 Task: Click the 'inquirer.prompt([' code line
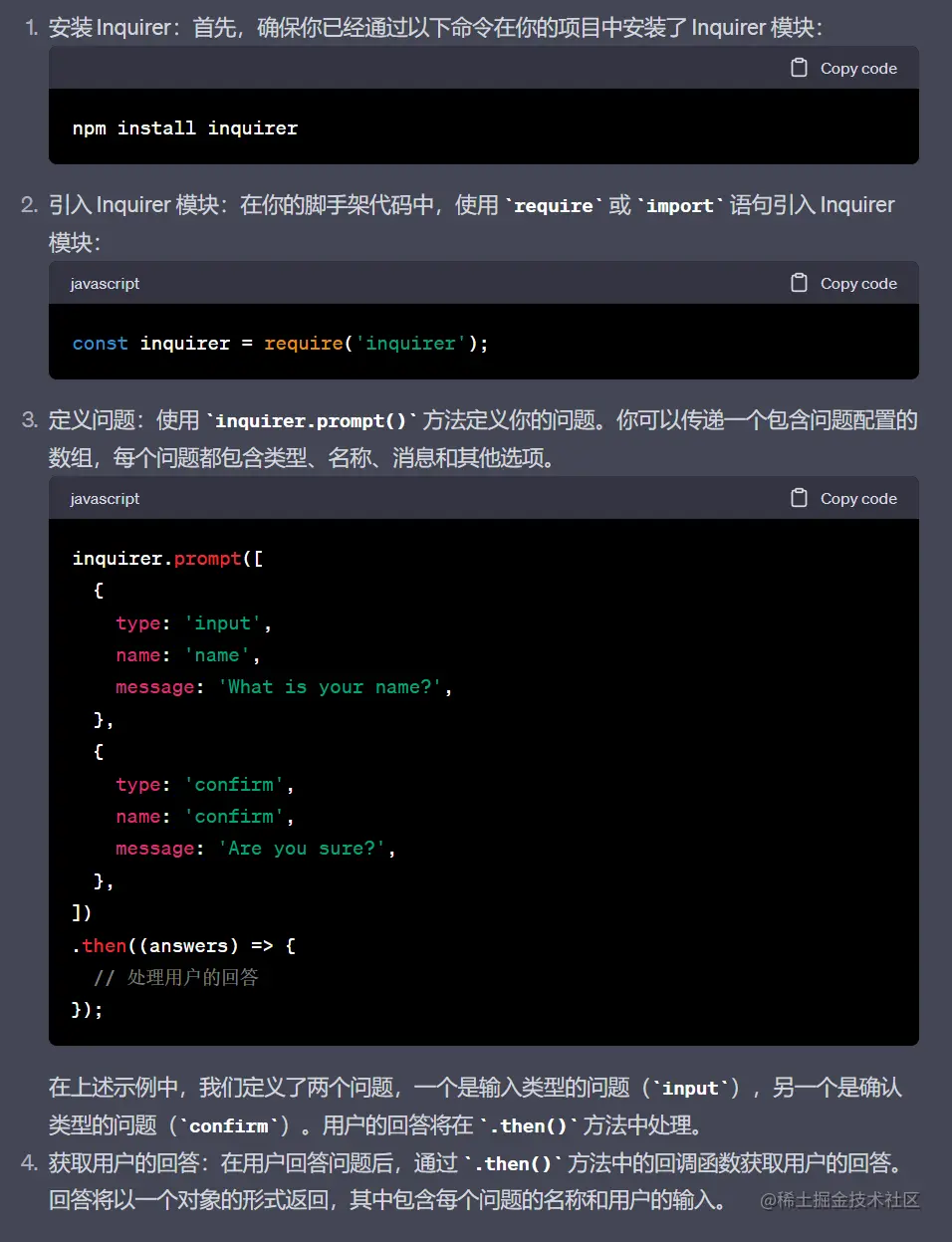click(x=167, y=558)
